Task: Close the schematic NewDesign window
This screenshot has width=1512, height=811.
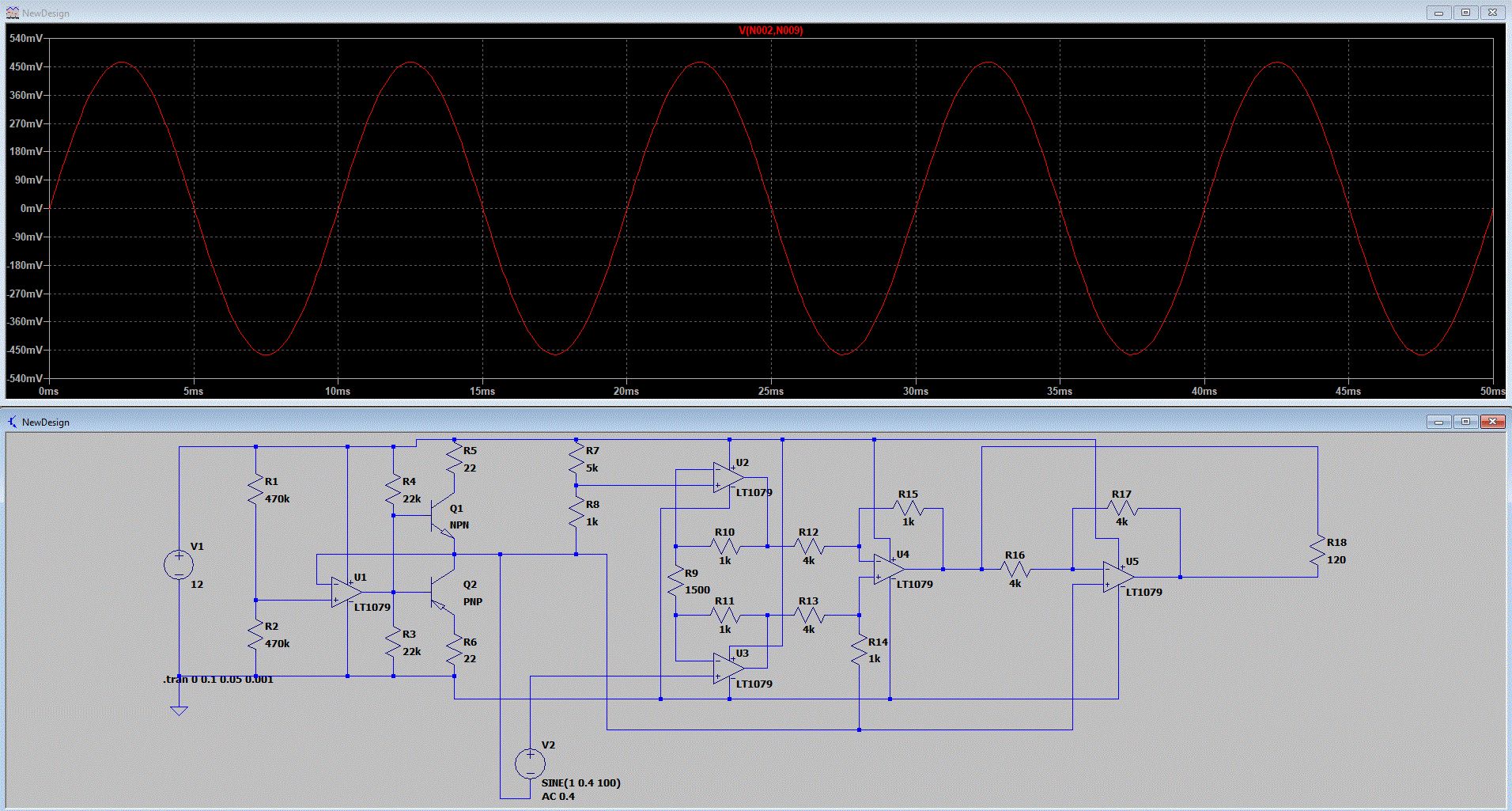Action: pos(1492,422)
